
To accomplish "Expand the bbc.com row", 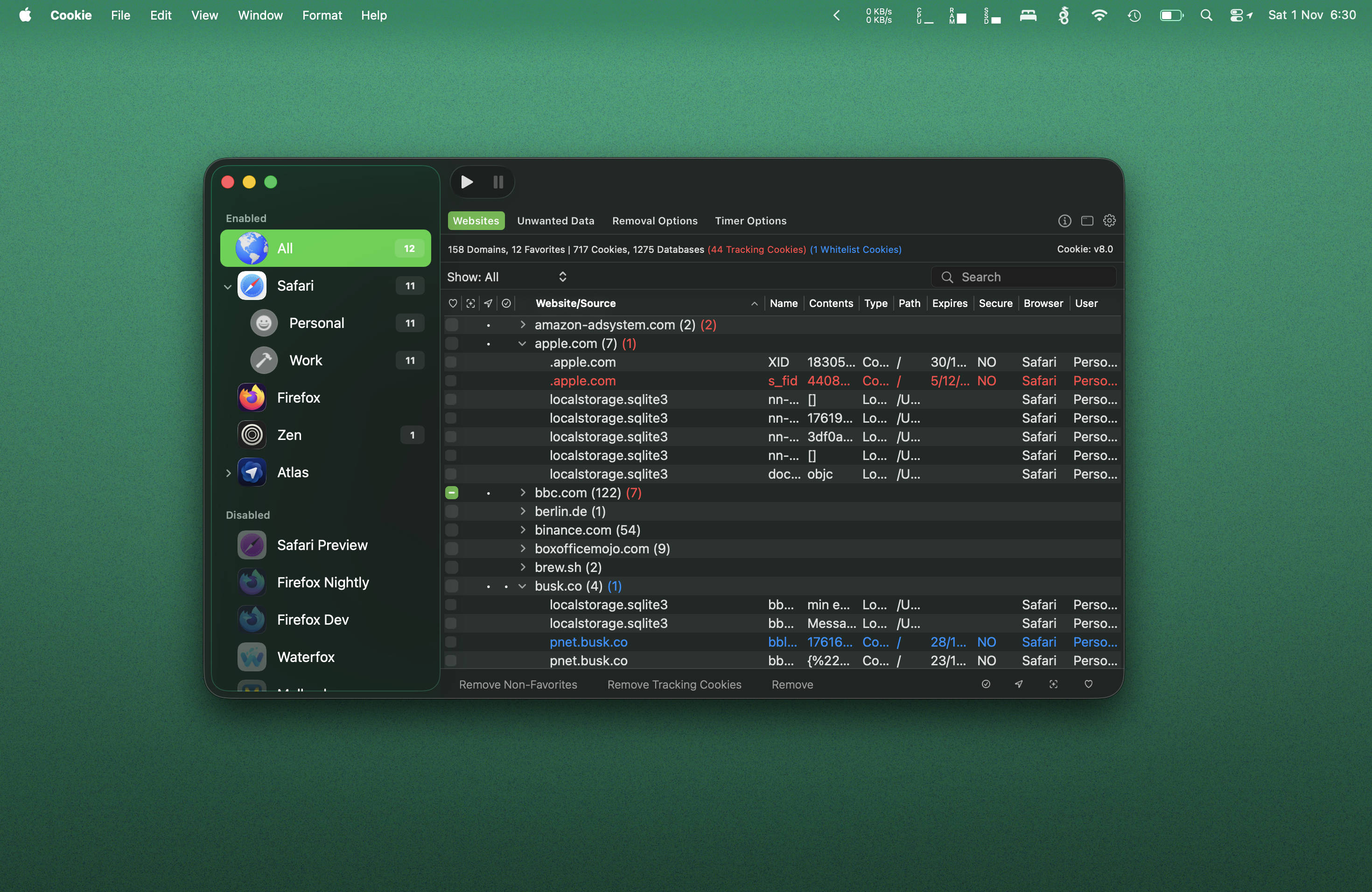I will pos(523,493).
